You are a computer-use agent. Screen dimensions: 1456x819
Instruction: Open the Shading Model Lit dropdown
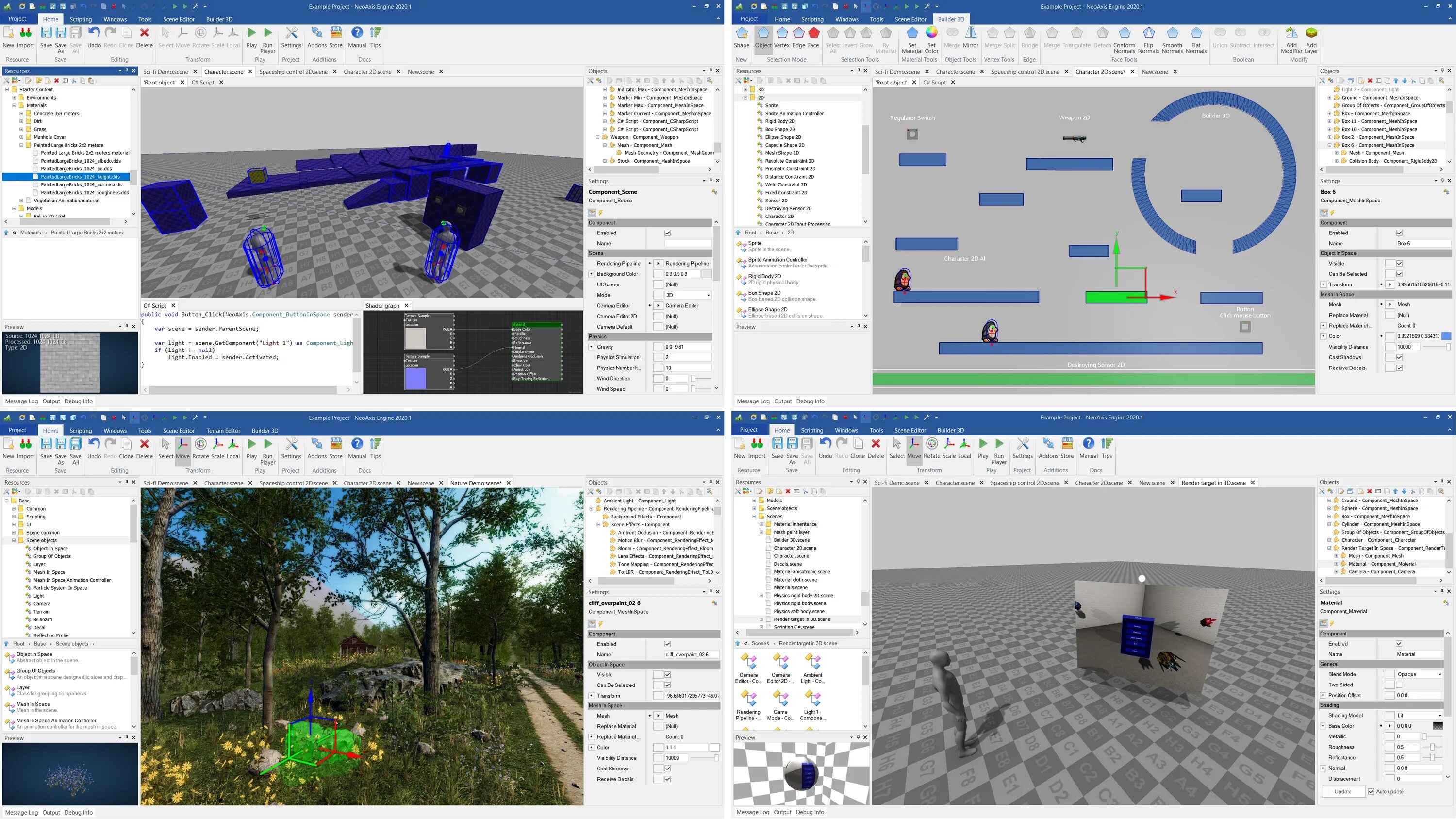click(1419, 716)
